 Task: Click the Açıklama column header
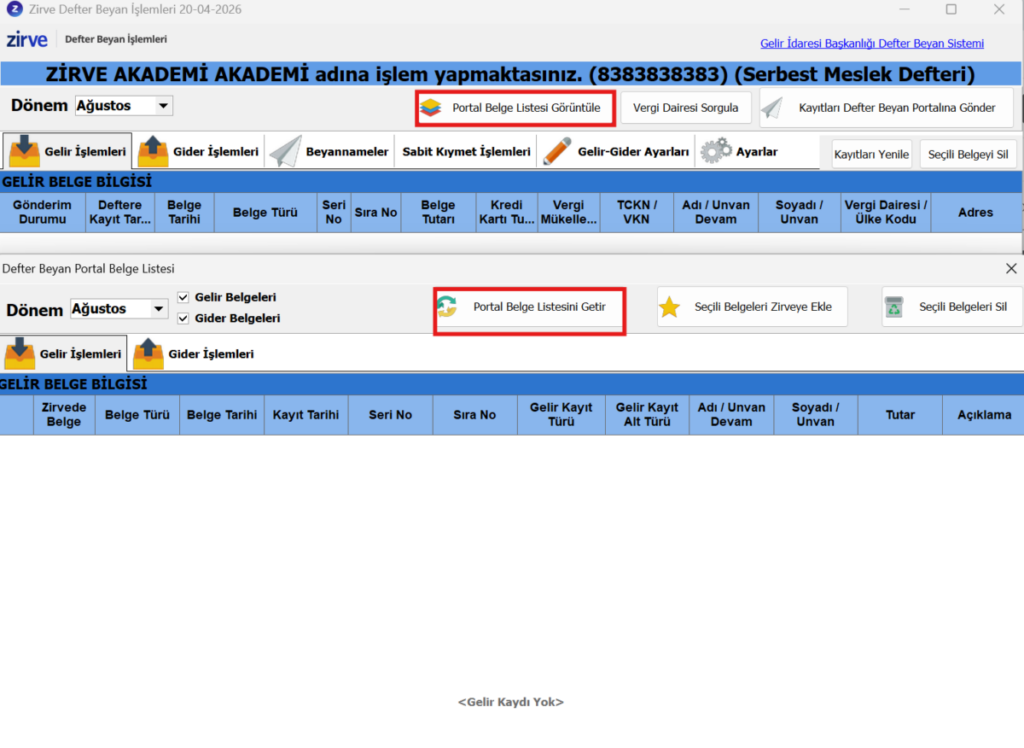pyautogui.click(x=984, y=415)
